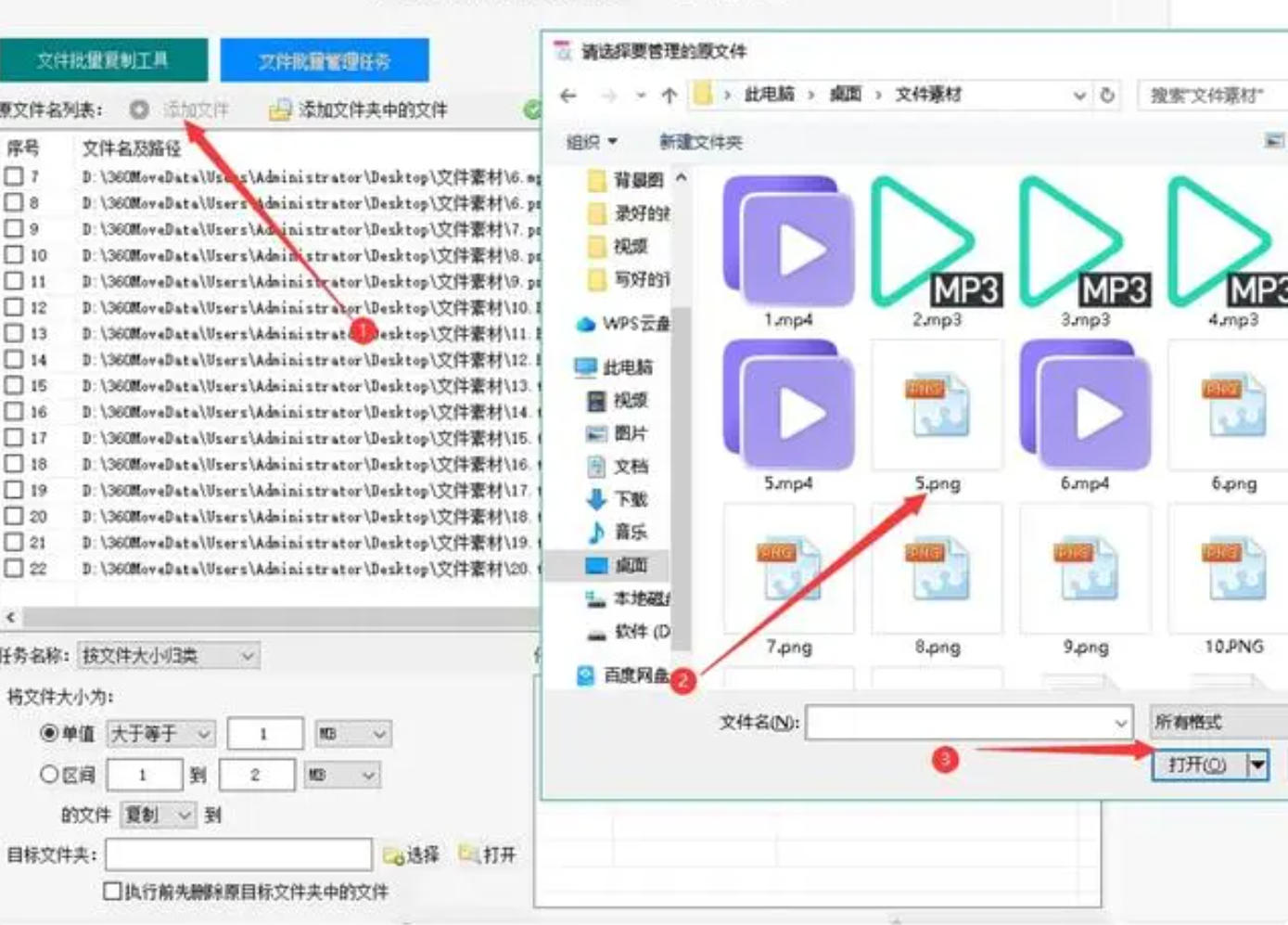Open the 大于等于 comparison dropdown
1288x925 pixels.
tap(161, 734)
